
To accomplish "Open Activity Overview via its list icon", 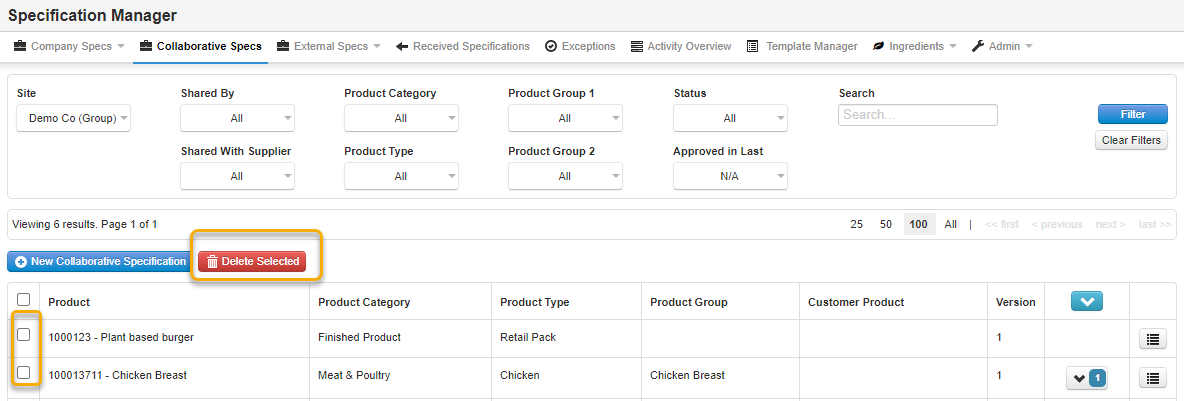I will tap(637, 46).
